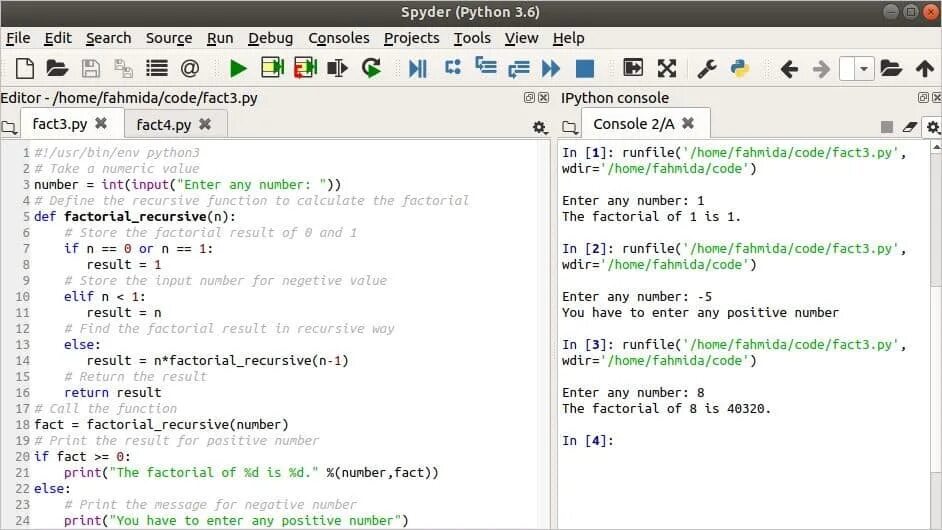This screenshot has width=942, height=530.
Task: Open the Consoles menu
Action: coord(339,38)
